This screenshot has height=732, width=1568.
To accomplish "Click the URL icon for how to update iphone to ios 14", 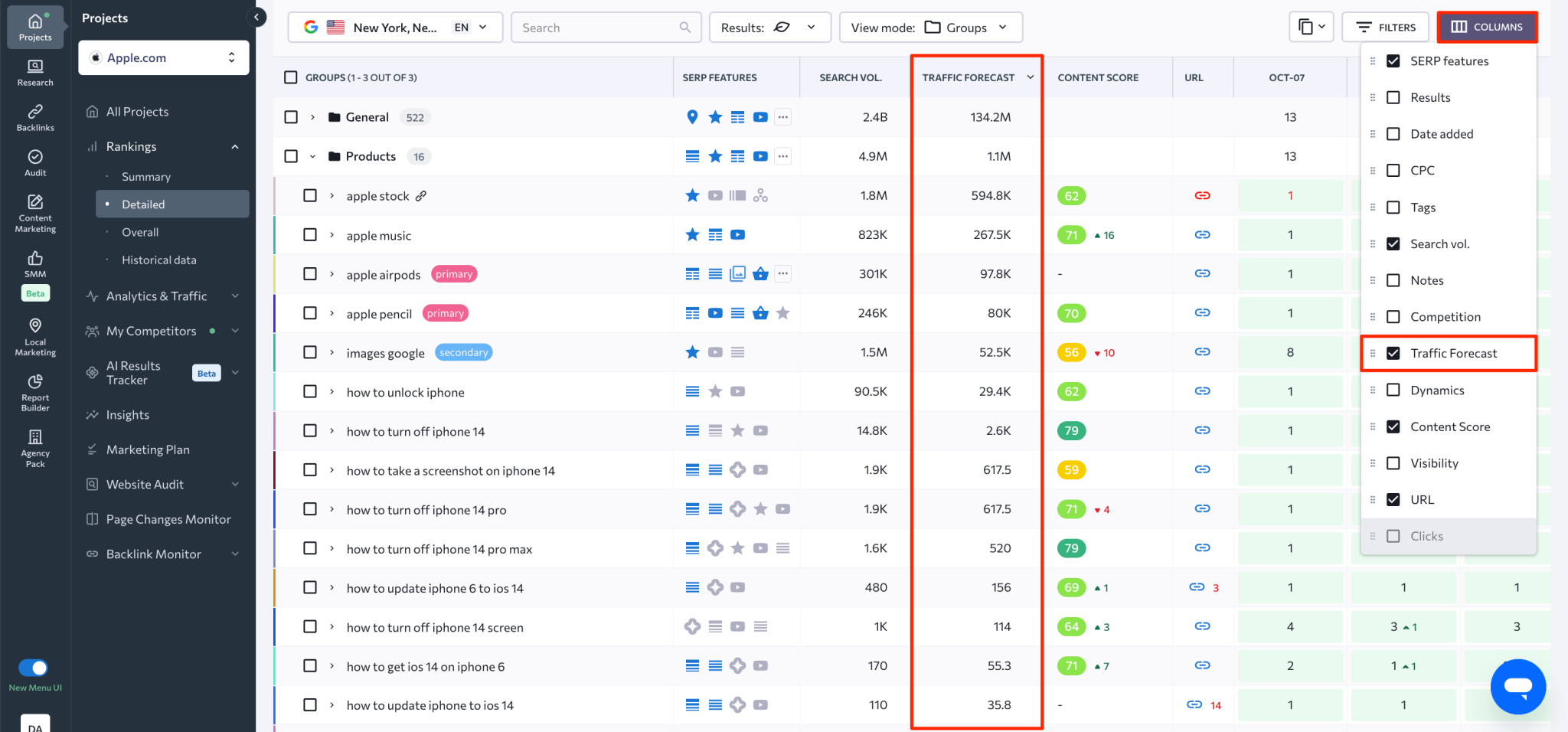I will click(x=1194, y=704).
